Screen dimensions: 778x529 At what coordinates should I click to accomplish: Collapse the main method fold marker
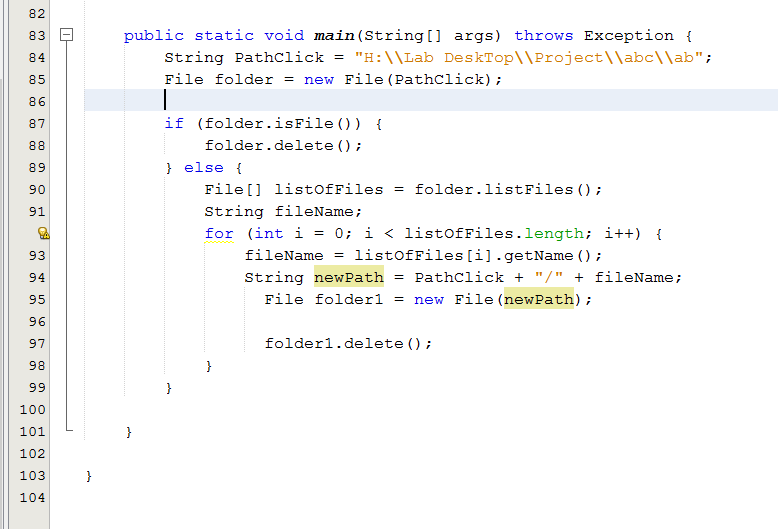67,36
